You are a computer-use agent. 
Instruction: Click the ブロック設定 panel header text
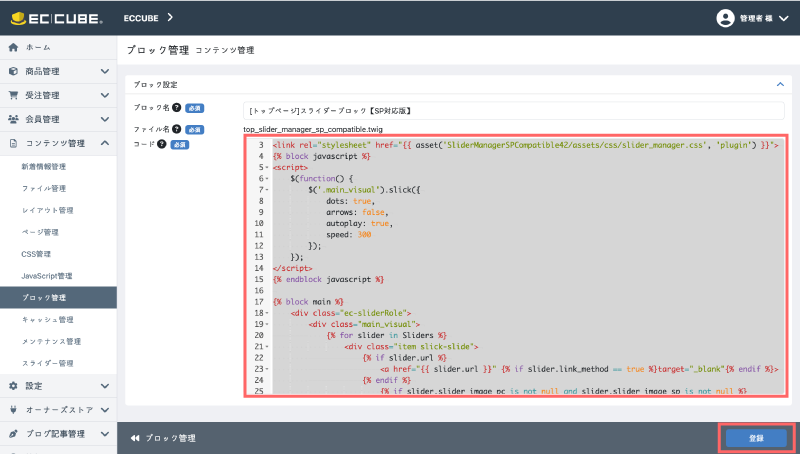click(x=156, y=85)
